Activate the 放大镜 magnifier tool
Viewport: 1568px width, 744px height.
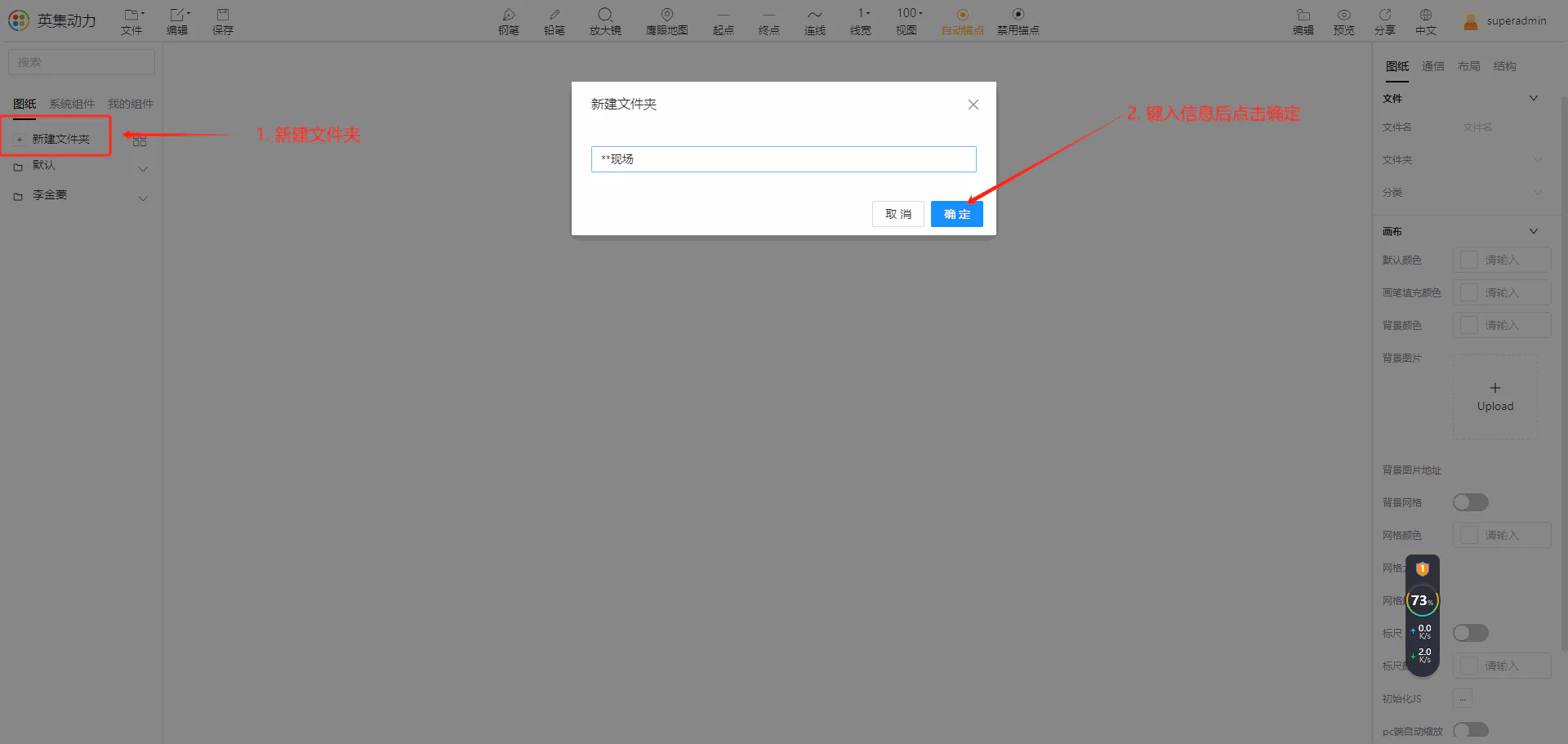605,21
